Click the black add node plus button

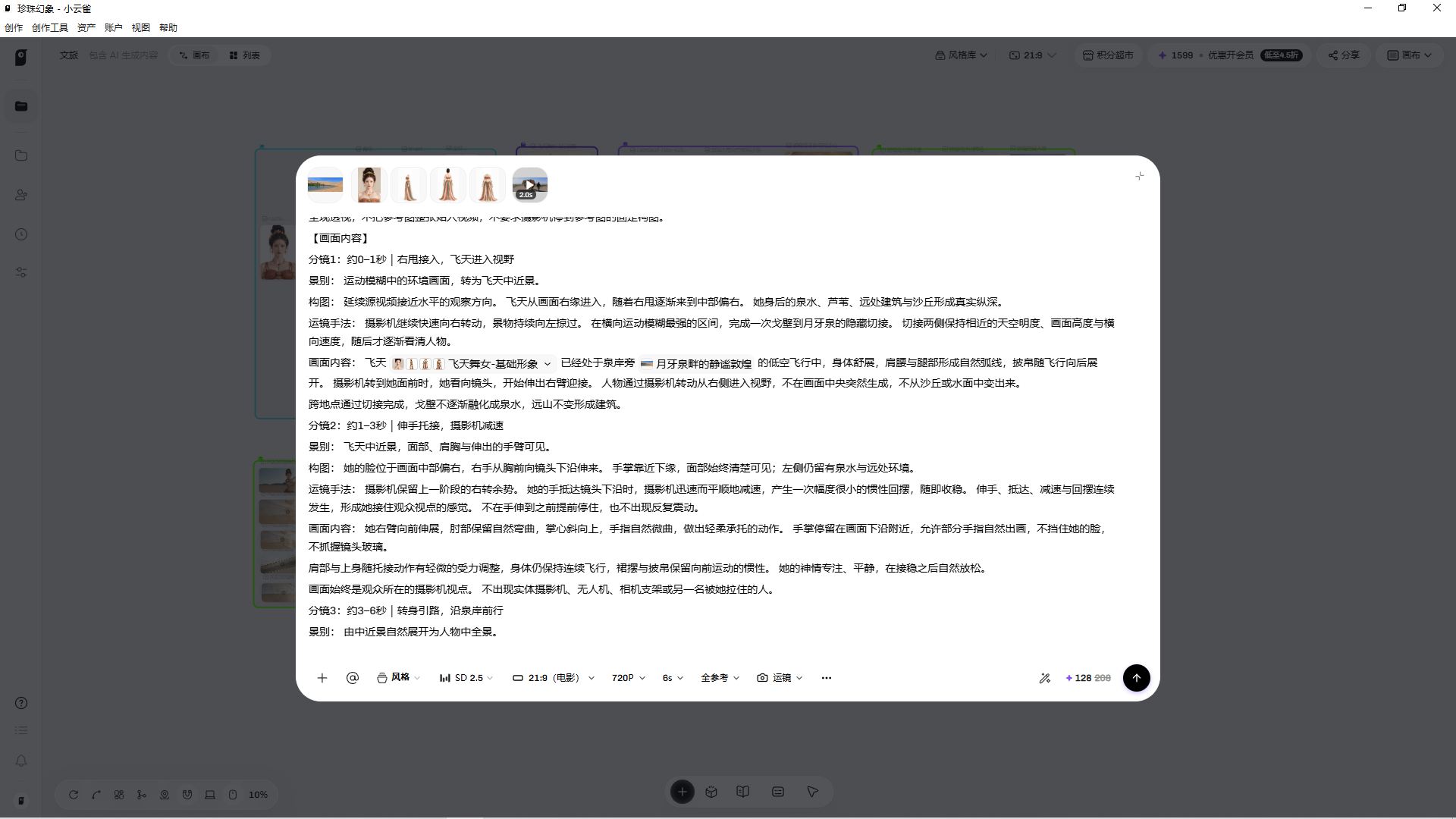[682, 792]
